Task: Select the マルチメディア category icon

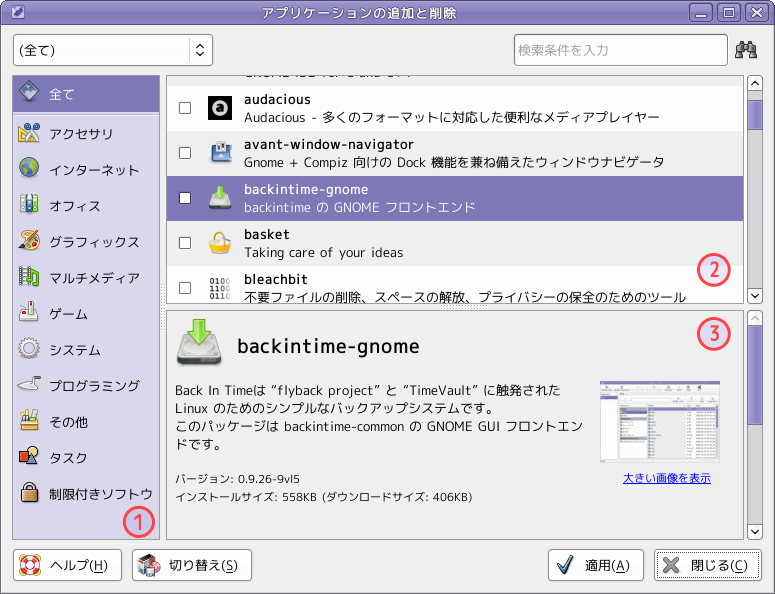Action: click(x=29, y=277)
